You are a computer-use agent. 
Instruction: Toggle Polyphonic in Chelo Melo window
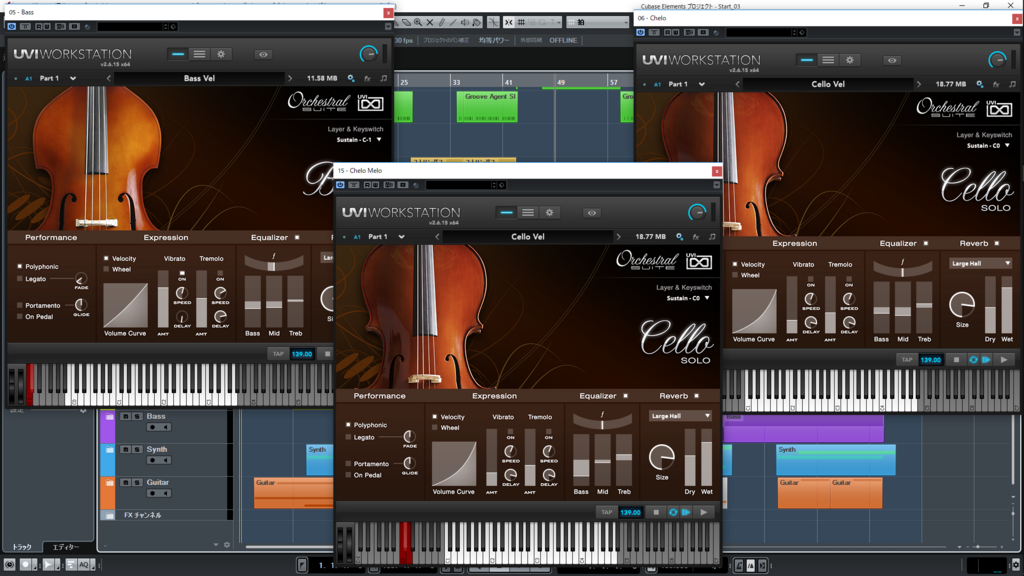tap(349, 424)
